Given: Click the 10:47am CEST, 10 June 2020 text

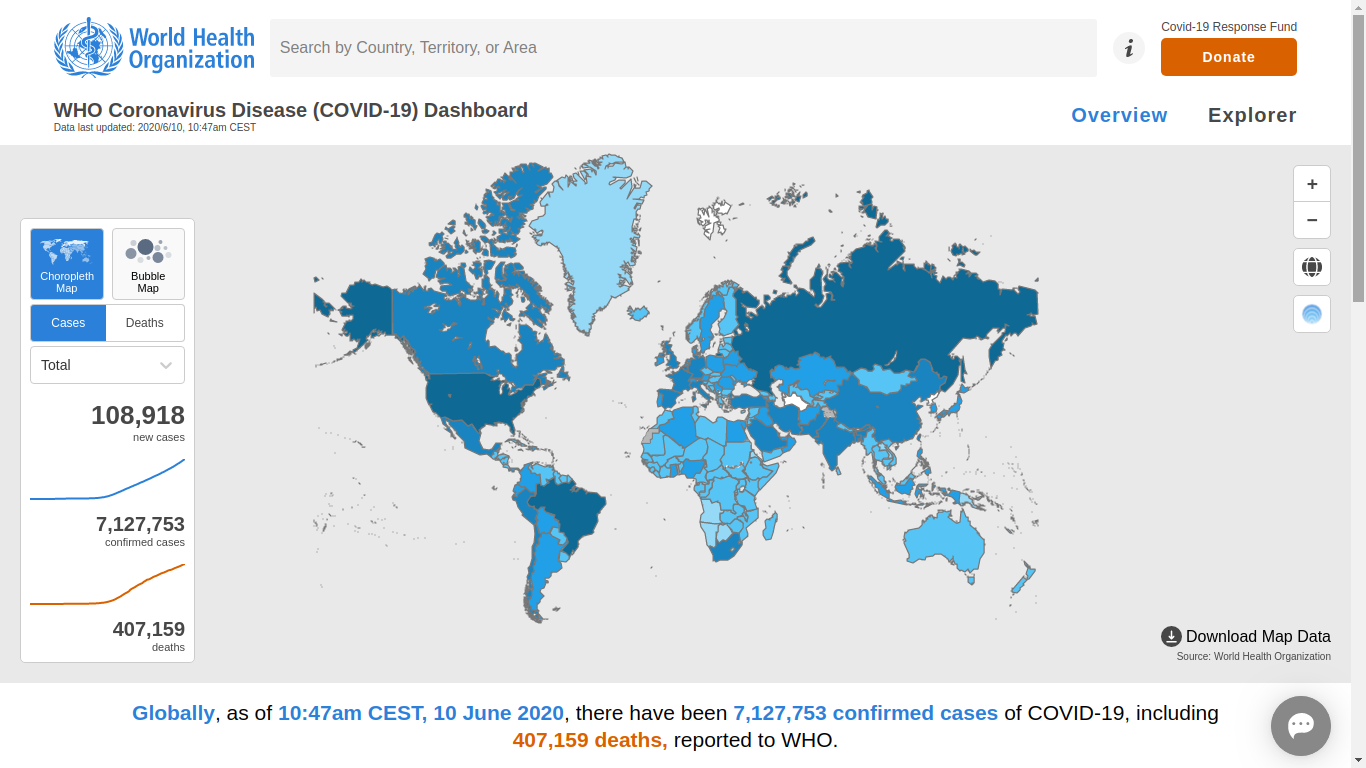Looking at the screenshot, I should coord(421,713).
